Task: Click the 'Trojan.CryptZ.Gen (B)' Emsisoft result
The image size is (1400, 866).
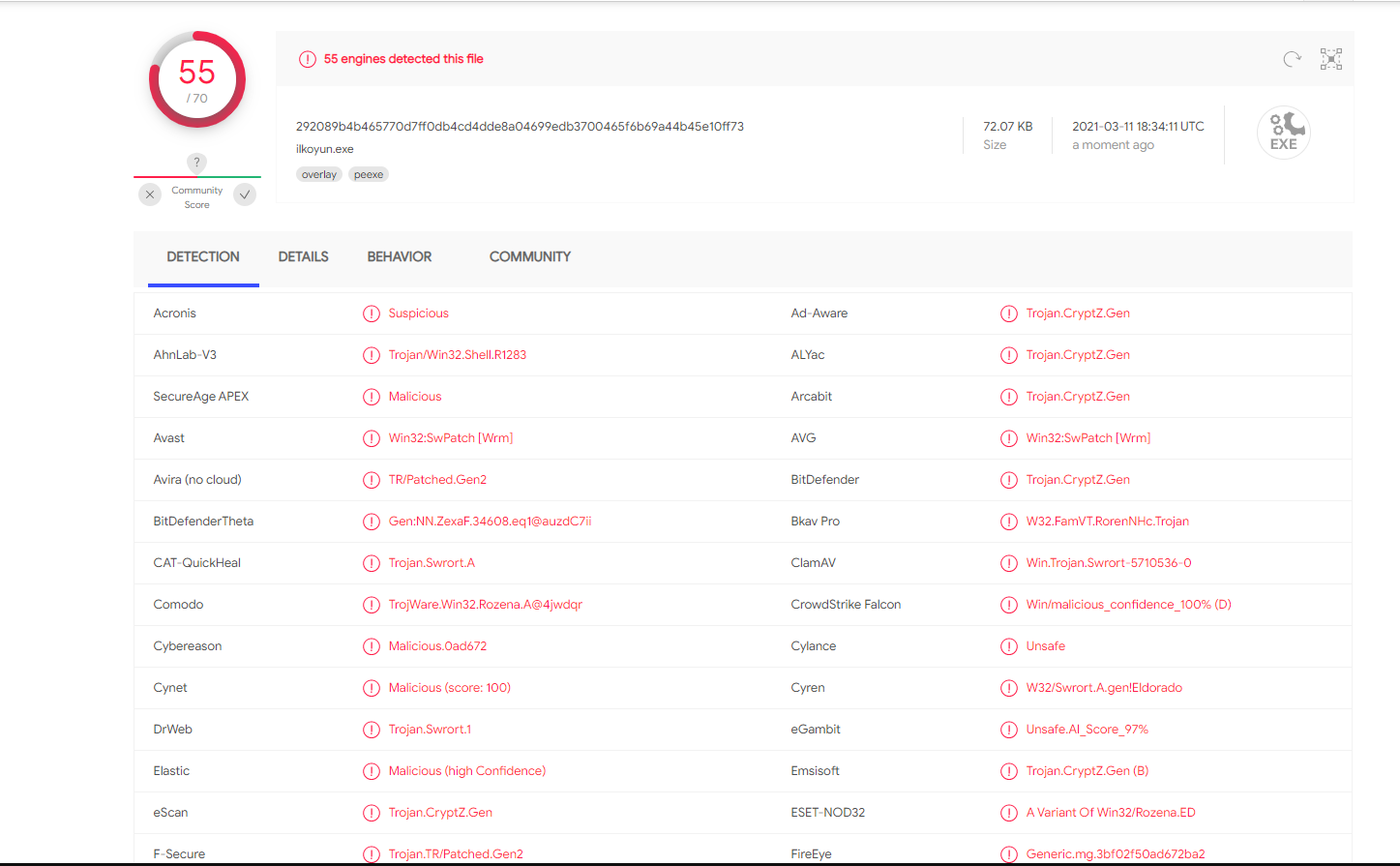Action: pos(1087,771)
